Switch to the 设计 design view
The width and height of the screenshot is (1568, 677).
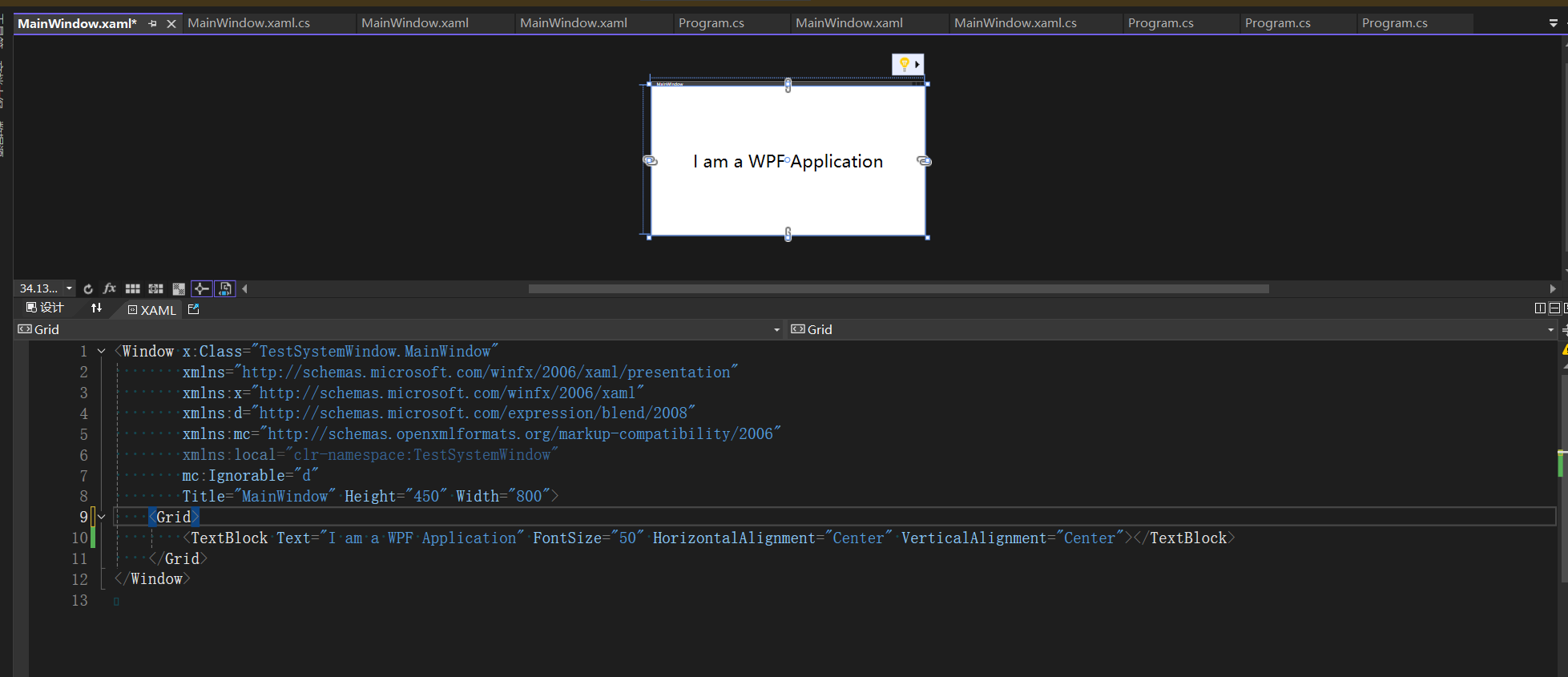(46, 308)
